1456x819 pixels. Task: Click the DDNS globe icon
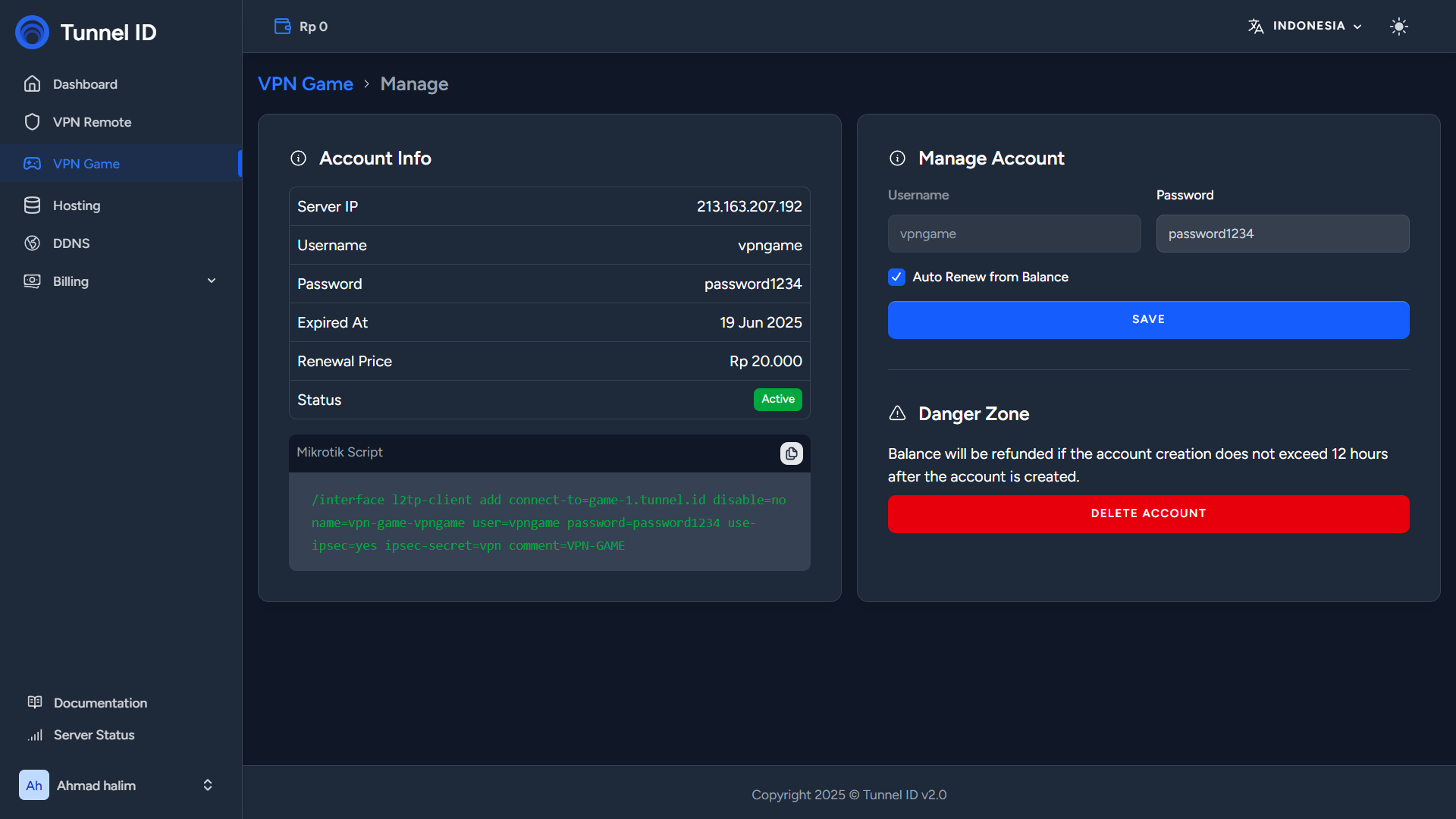point(32,243)
